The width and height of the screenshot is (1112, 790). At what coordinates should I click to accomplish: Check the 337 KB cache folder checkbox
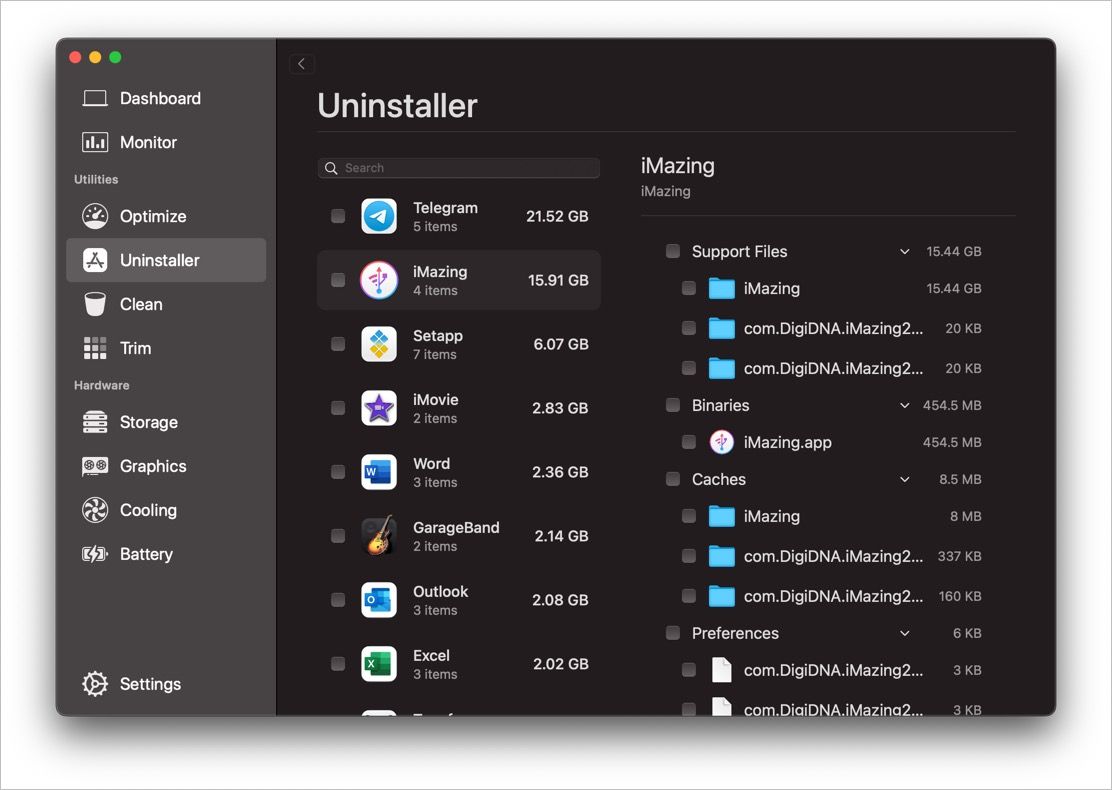point(689,556)
